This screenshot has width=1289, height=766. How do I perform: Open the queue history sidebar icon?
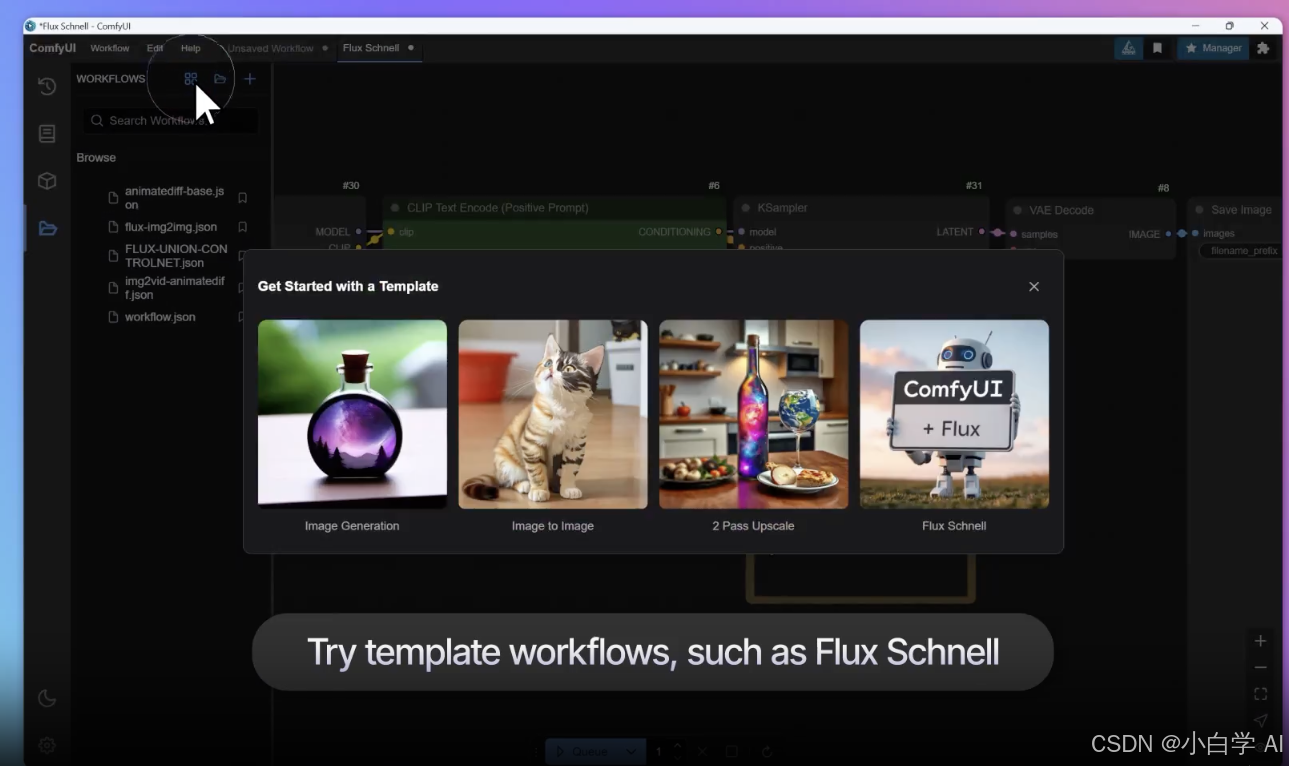click(47, 86)
